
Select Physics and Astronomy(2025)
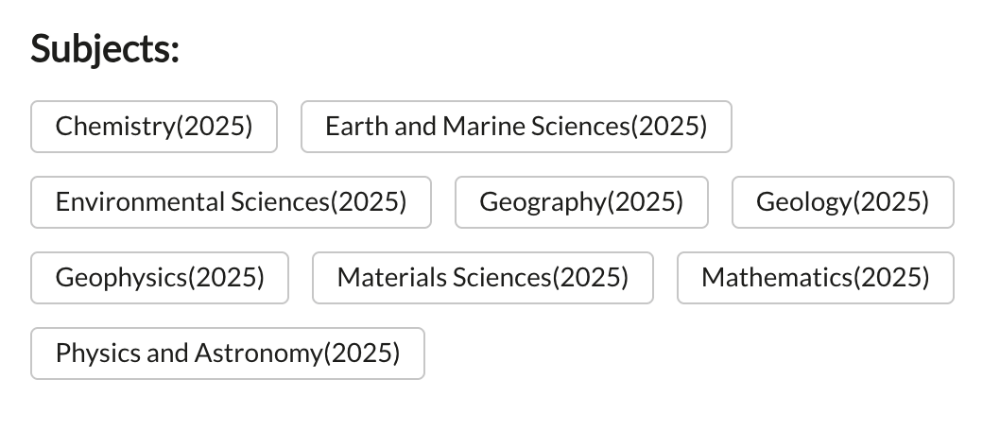(228, 353)
